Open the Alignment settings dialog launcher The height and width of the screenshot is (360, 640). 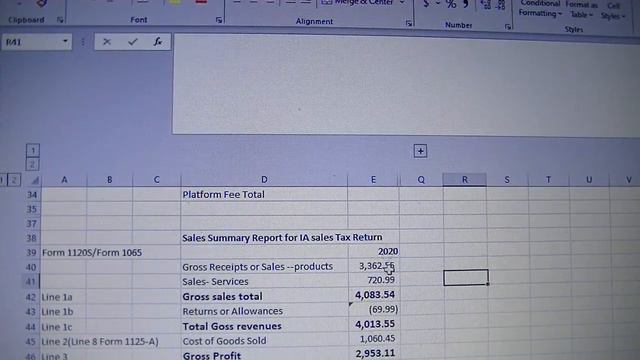point(409,23)
